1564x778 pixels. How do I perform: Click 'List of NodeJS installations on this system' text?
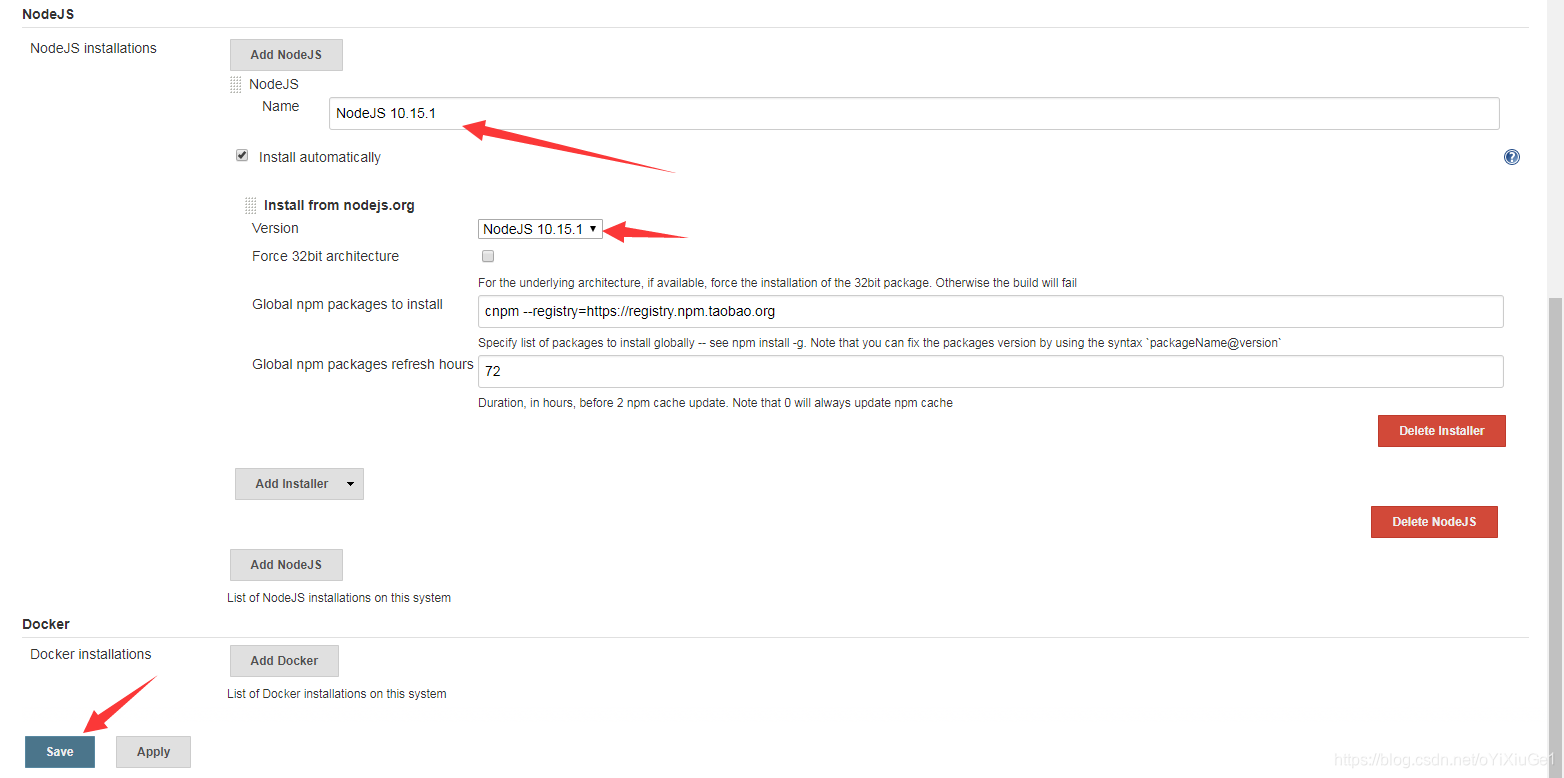(339, 598)
